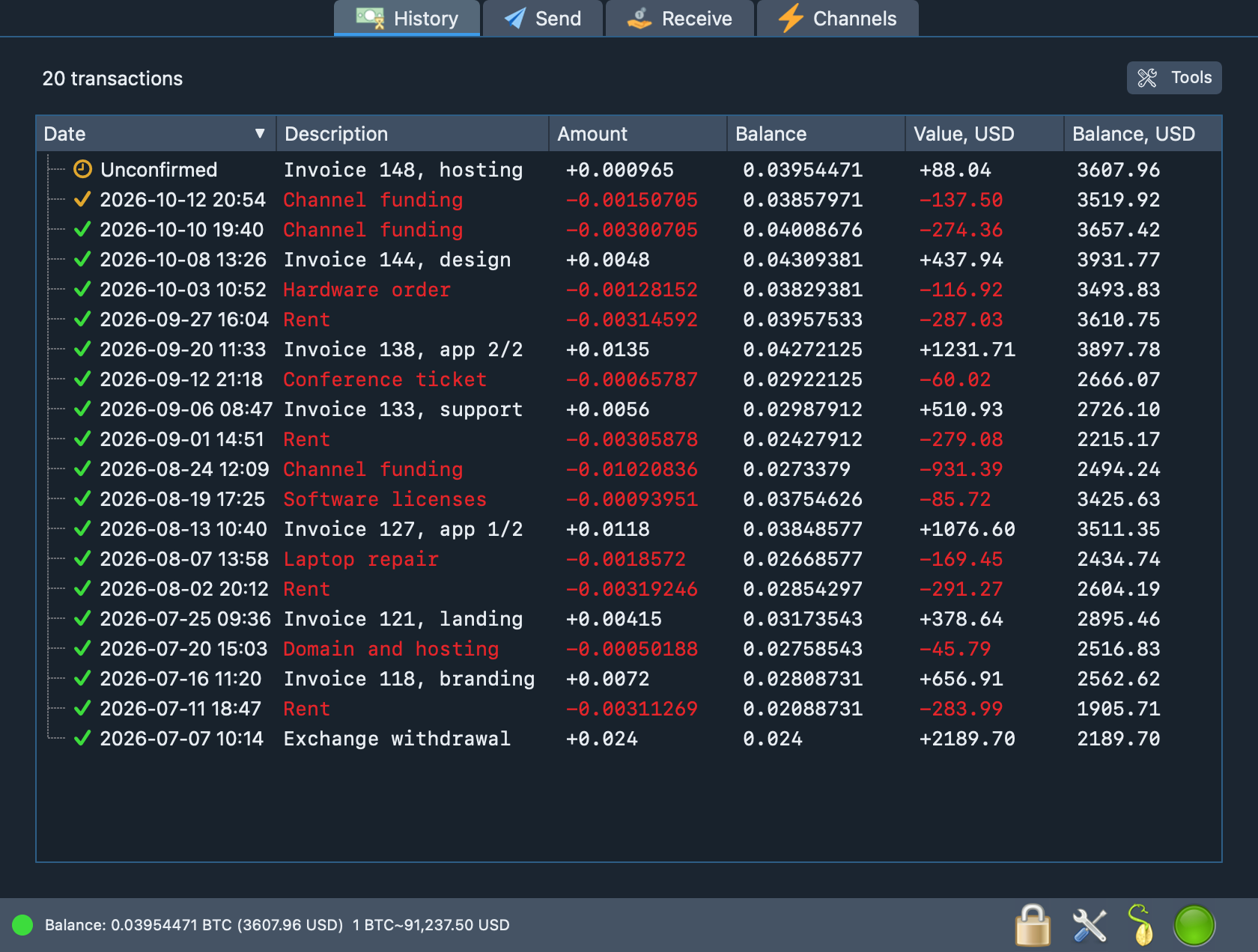Click checkmark icon for 2026-09-01 14:51 transaction
The height and width of the screenshot is (952, 1258).
tap(82, 439)
